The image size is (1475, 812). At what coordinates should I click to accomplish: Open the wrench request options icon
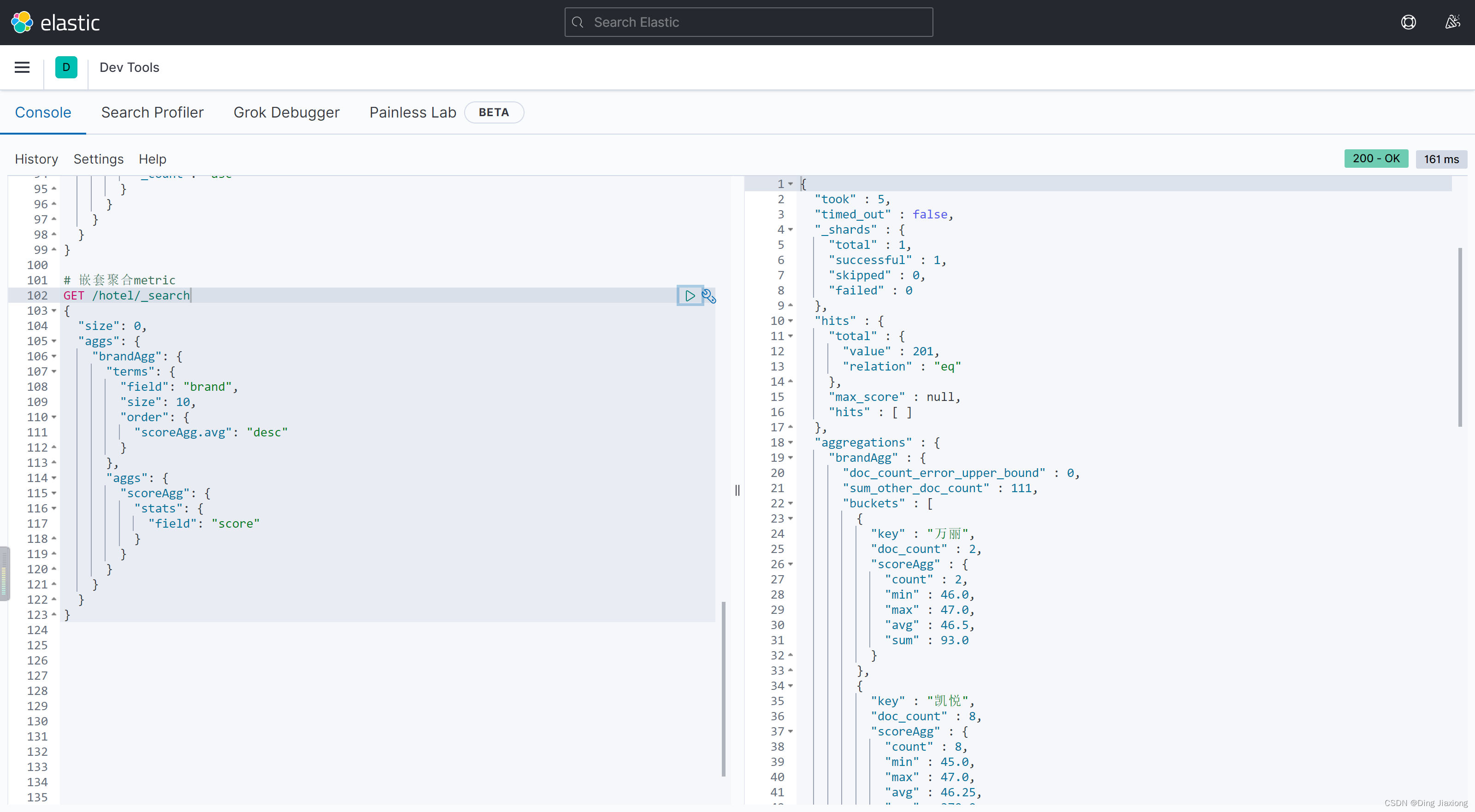click(x=709, y=296)
